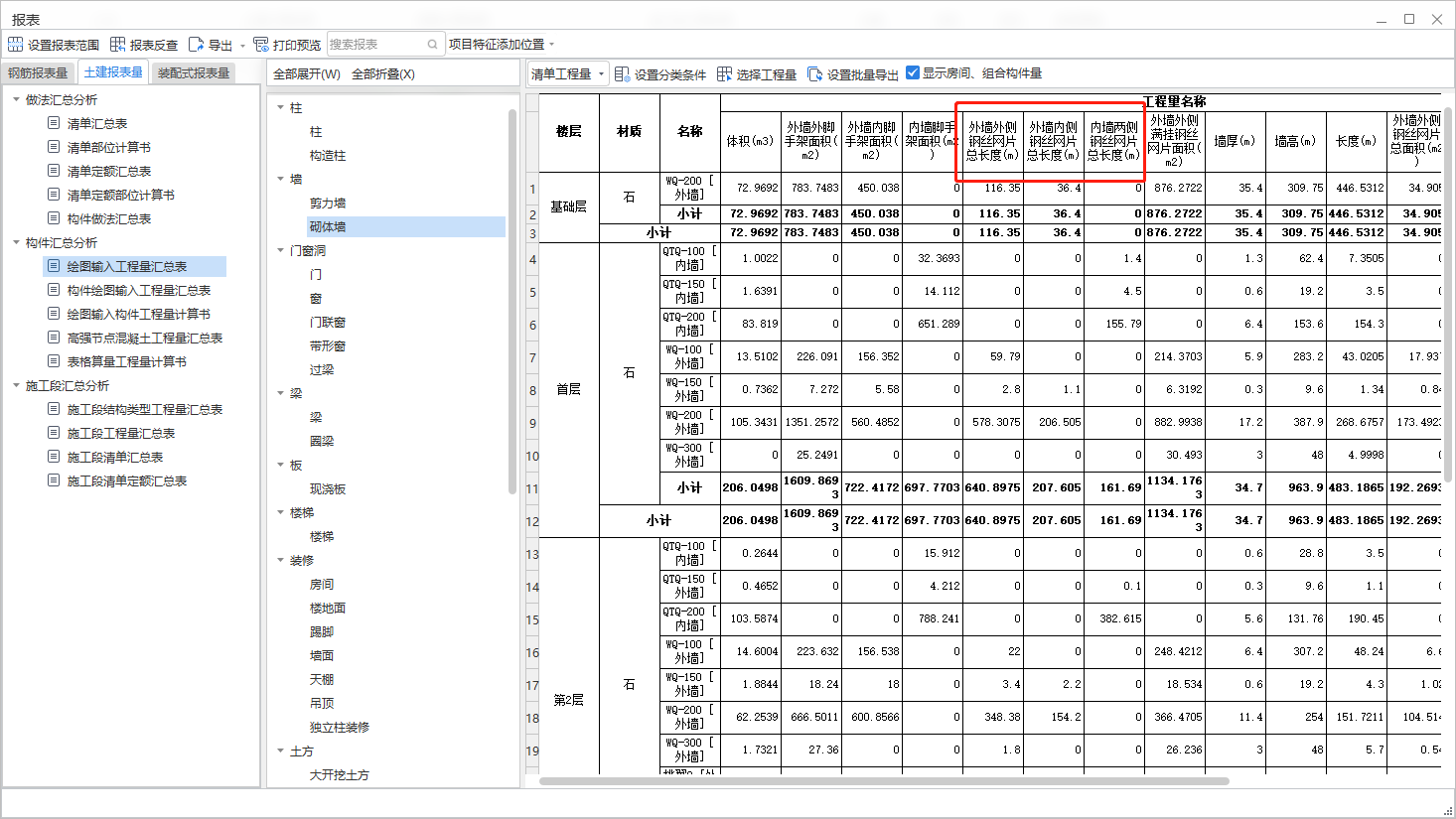The image size is (1456, 819).
Task: Click report icon beside 施工段工程量汇总表
Action: [54, 433]
